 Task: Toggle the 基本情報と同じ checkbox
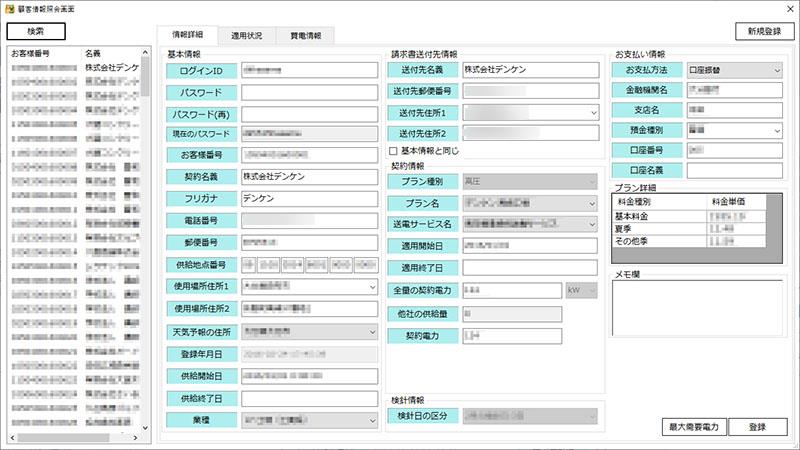click(393, 151)
